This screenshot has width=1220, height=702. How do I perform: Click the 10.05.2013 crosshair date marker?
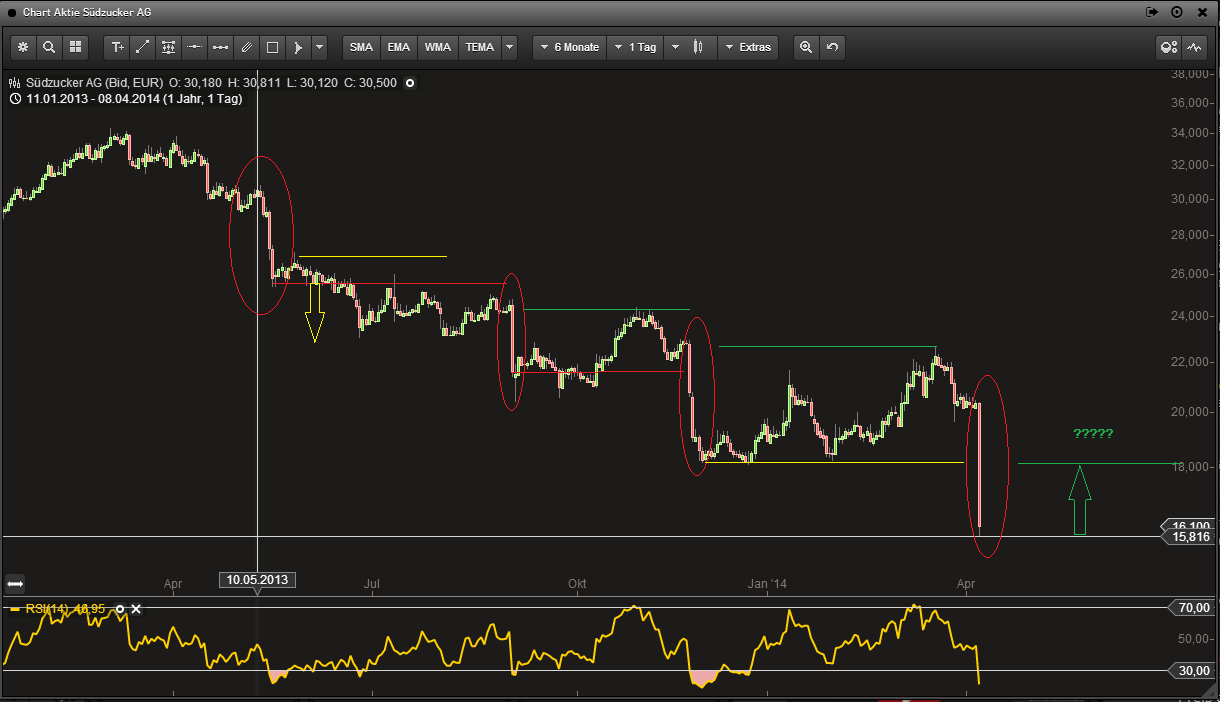[257, 579]
